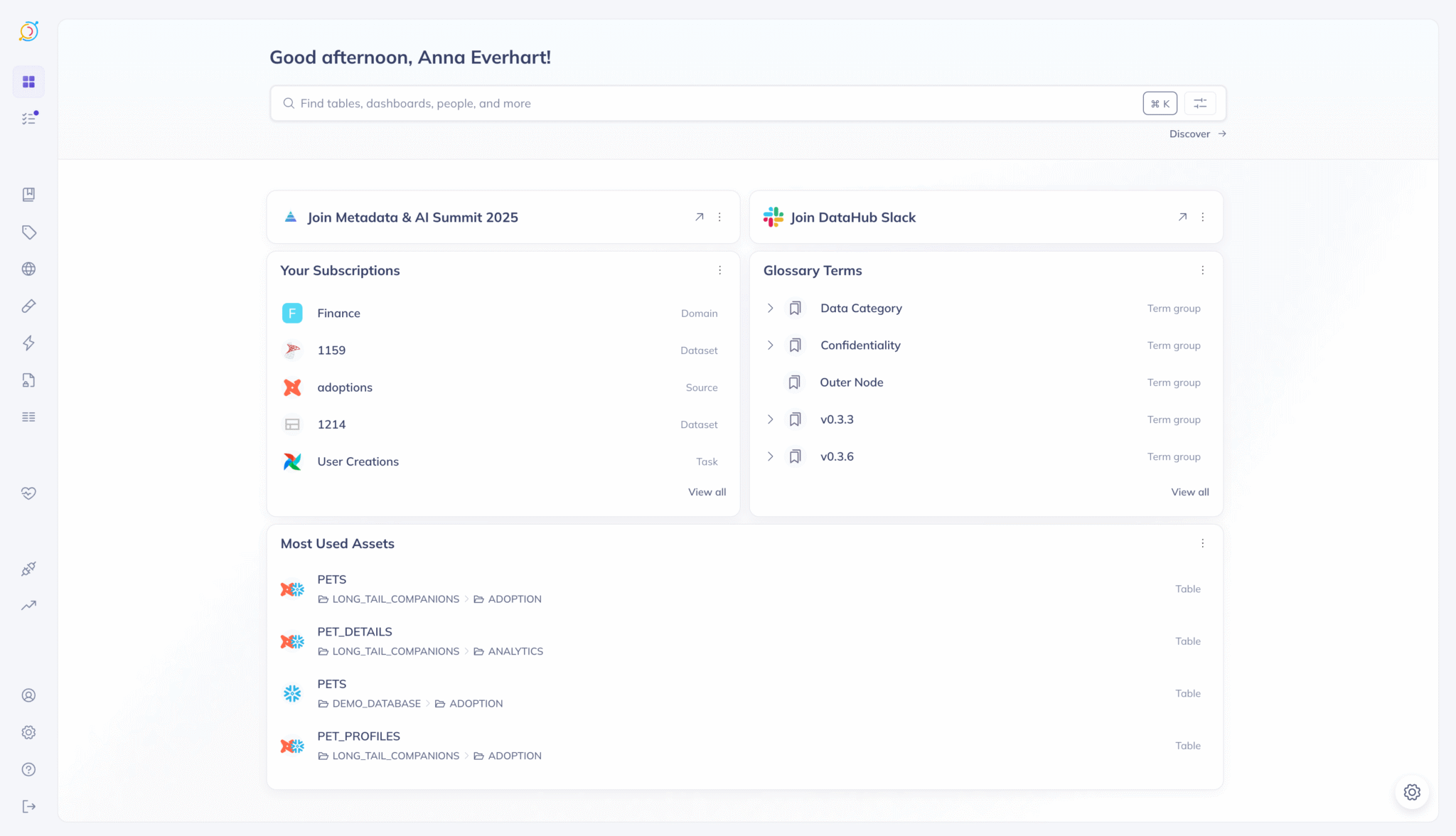
Task: Expand the Data Category term group
Action: point(770,308)
